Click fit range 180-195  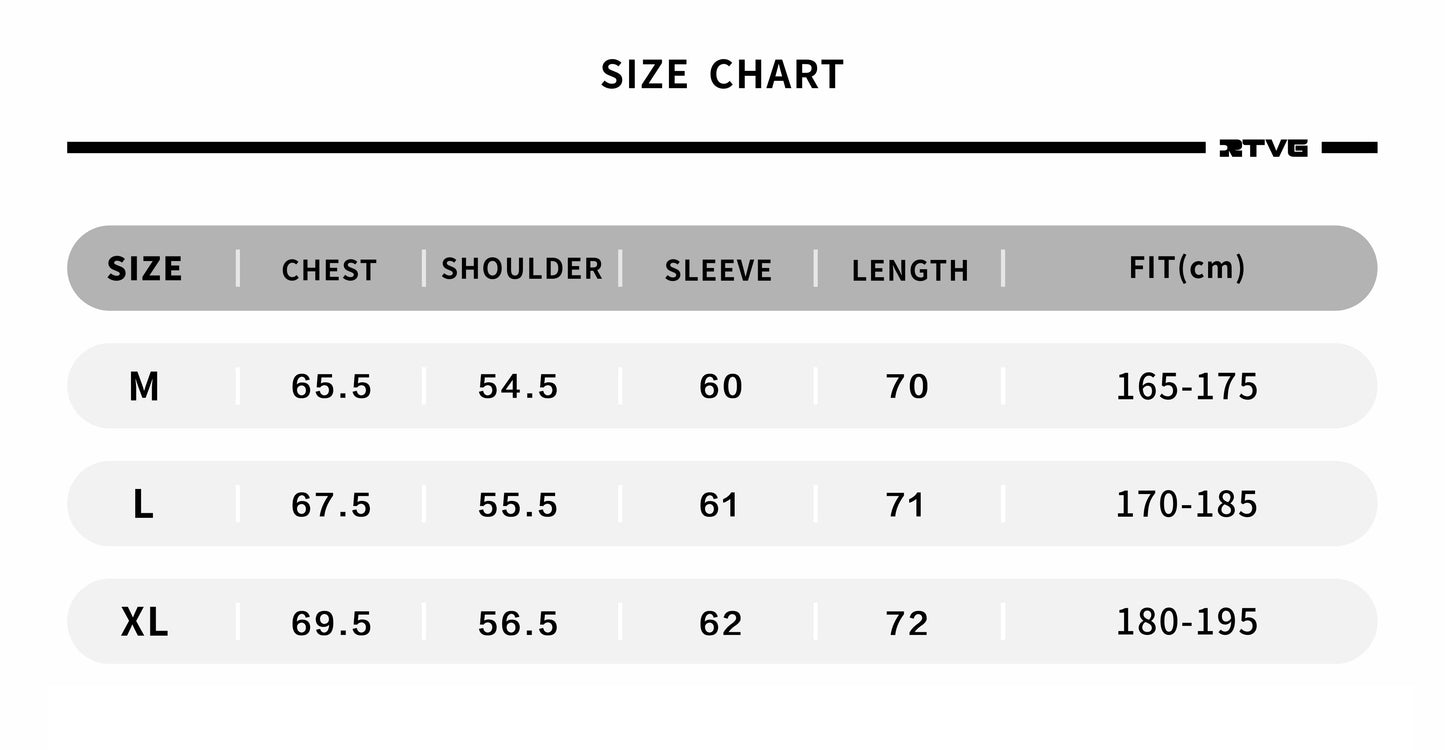coord(1187,622)
